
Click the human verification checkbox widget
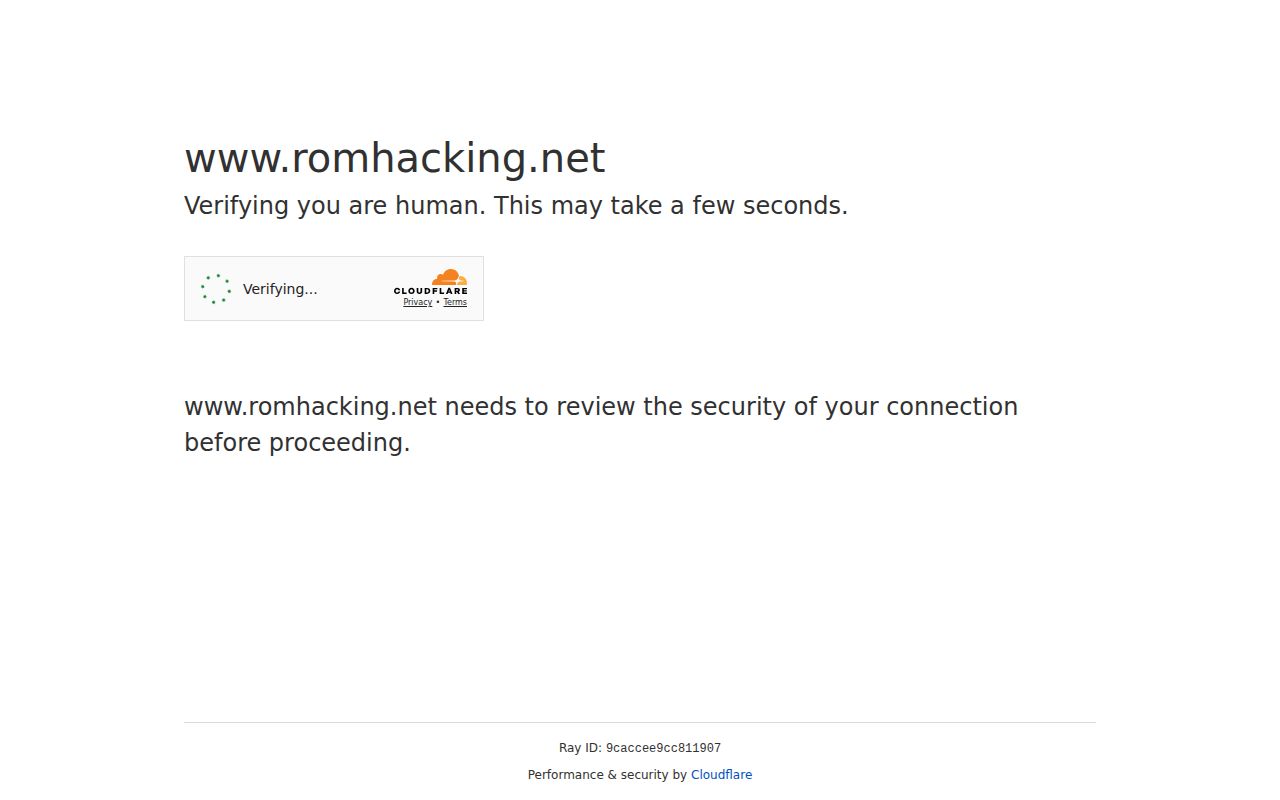(x=334, y=288)
